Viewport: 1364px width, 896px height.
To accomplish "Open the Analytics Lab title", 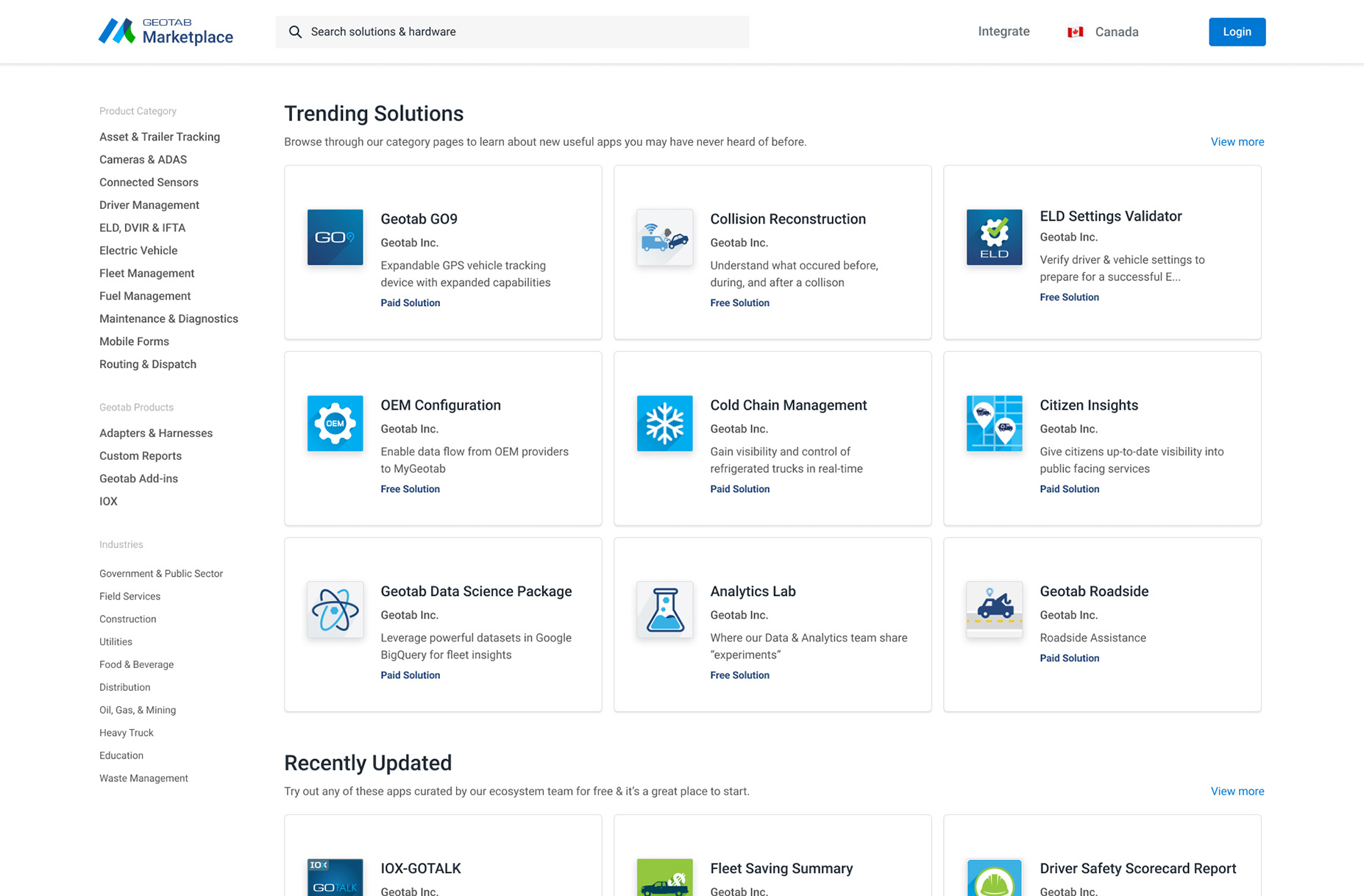I will point(753,591).
